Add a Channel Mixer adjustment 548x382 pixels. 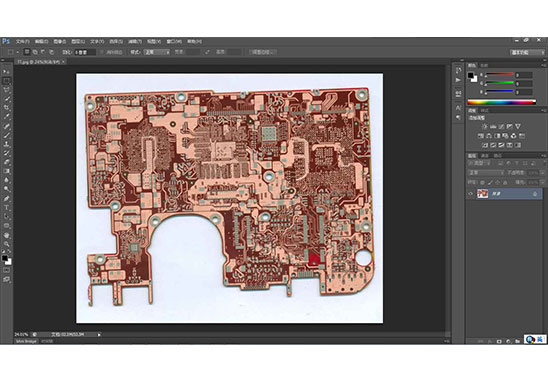click(513, 136)
